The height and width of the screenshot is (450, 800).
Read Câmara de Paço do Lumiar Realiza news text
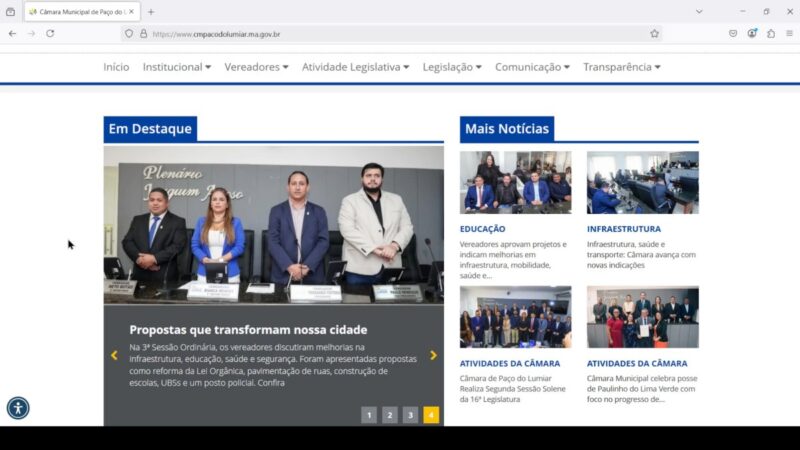click(513, 389)
